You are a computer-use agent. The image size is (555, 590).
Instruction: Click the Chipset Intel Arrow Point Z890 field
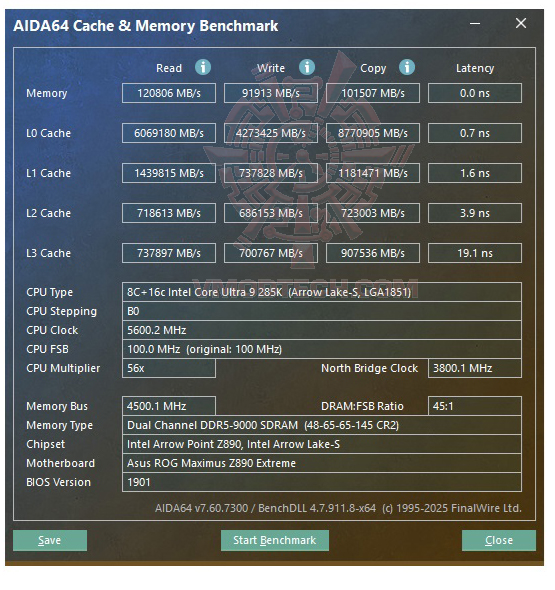click(x=322, y=444)
